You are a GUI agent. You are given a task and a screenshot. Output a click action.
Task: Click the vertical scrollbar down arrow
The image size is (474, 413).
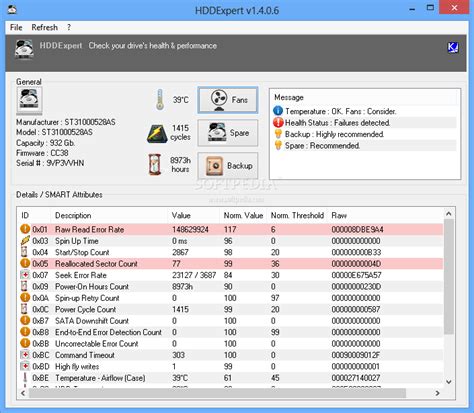(x=449, y=382)
